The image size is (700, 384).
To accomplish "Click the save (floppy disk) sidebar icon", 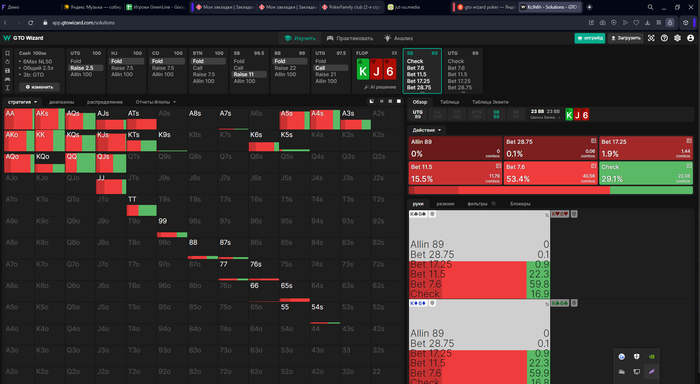I will tap(7, 71).
